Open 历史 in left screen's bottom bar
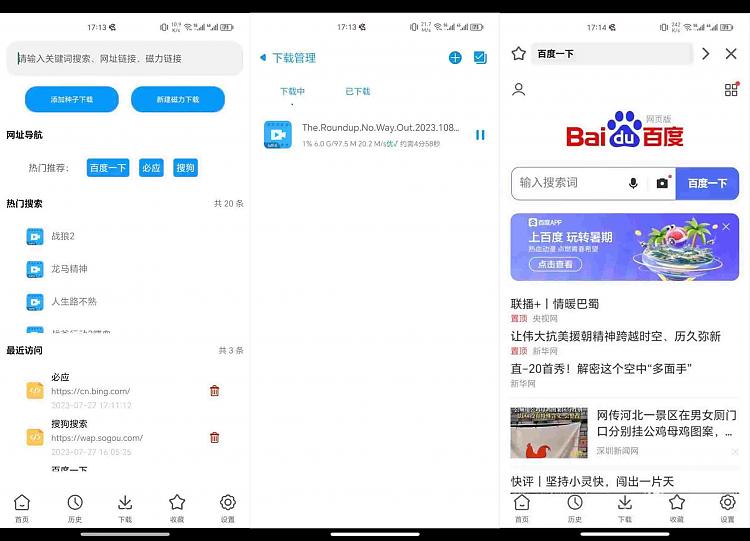The height and width of the screenshot is (541, 750). (x=75, y=508)
